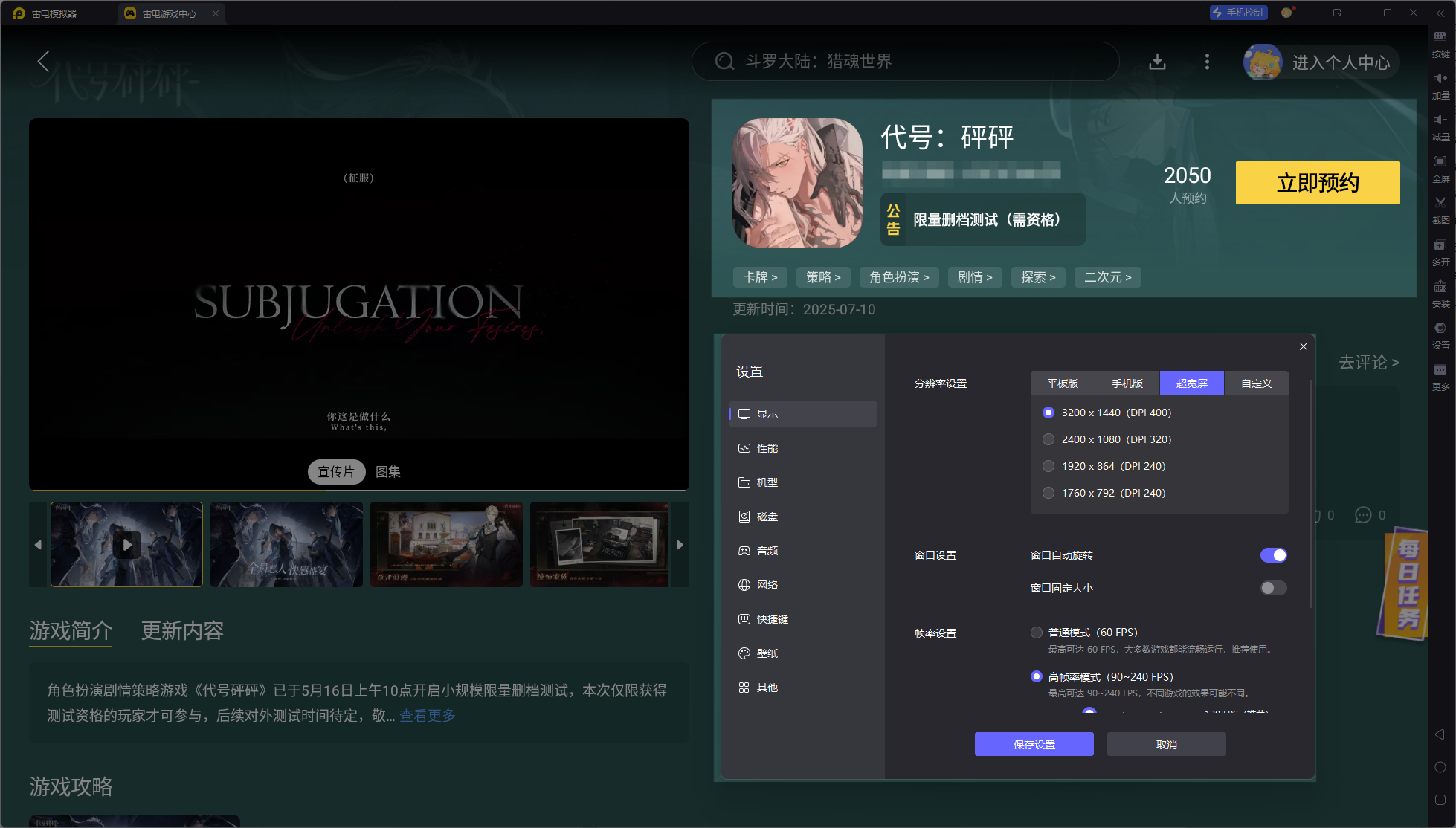Viewport: 1456px width, 828px height.
Task: Switch to 平板版 resolution tab
Action: (1063, 384)
